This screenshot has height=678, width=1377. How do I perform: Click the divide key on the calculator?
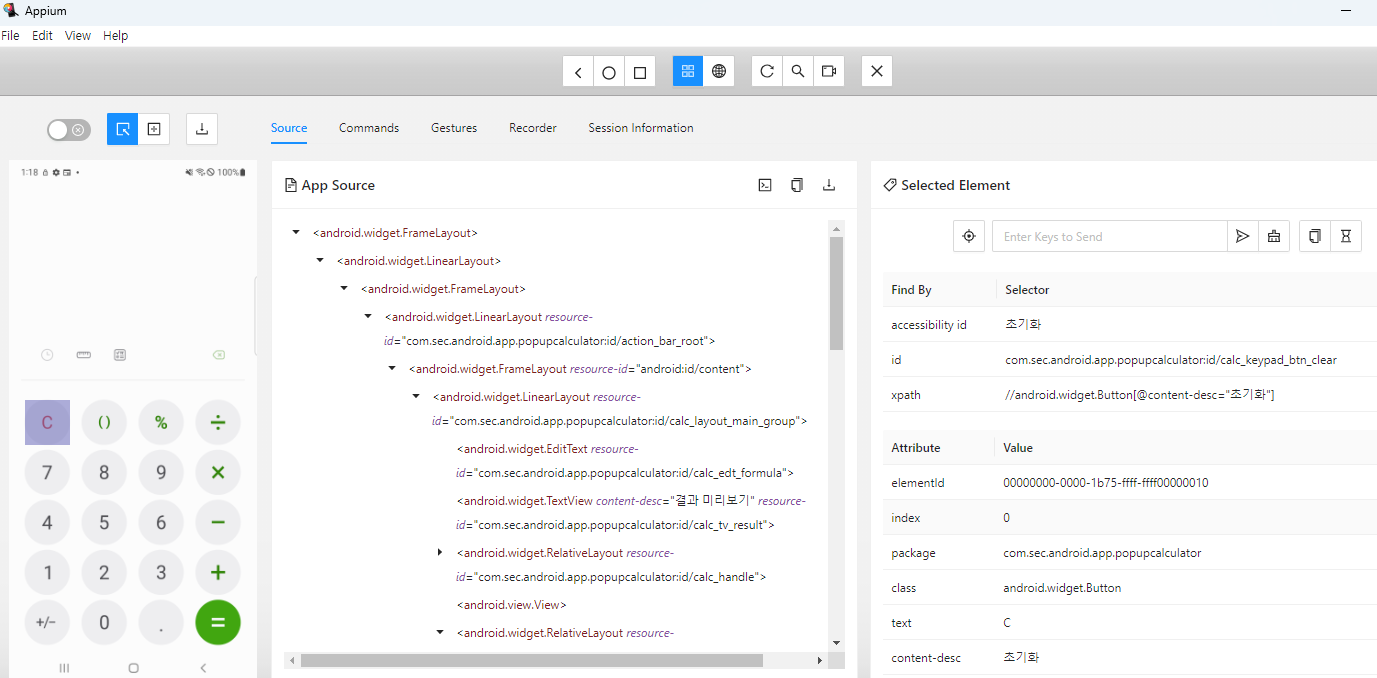coord(218,422)
